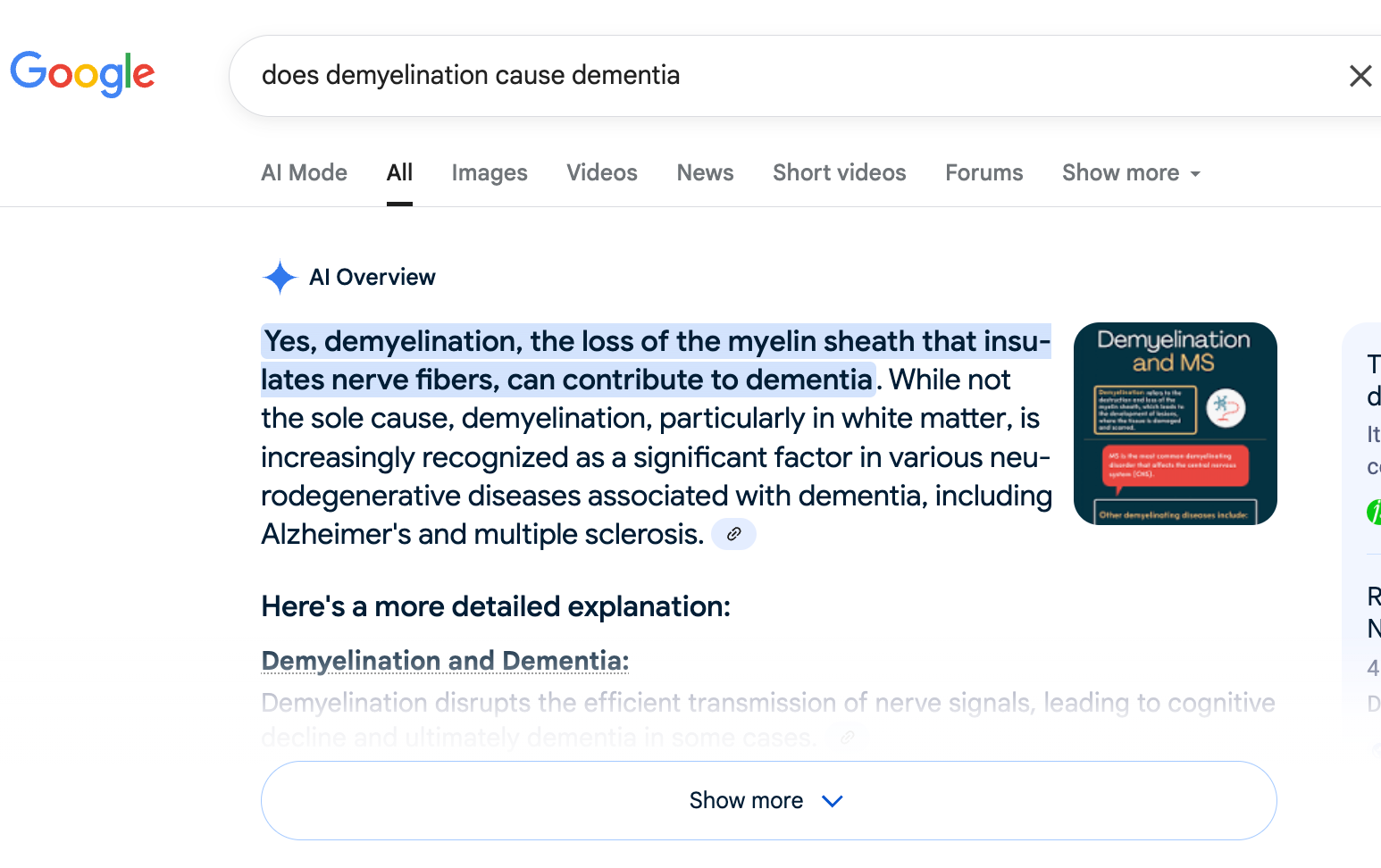Screen dimensions: 1381x868
Task: Click faded link icon after 'some cases.'
Action: click(847, 738)
